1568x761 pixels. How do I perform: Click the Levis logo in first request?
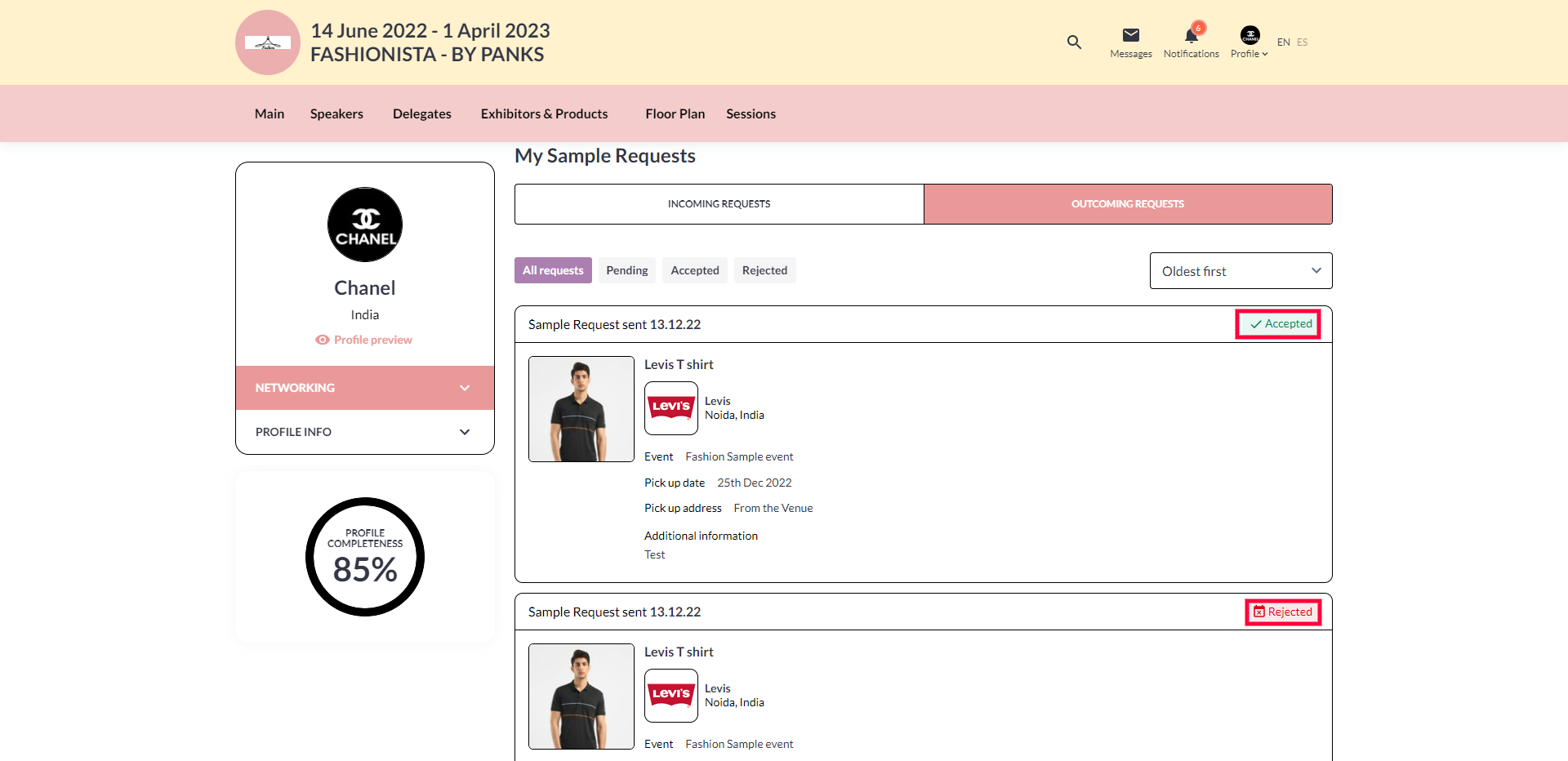click(x=671, y=407)
